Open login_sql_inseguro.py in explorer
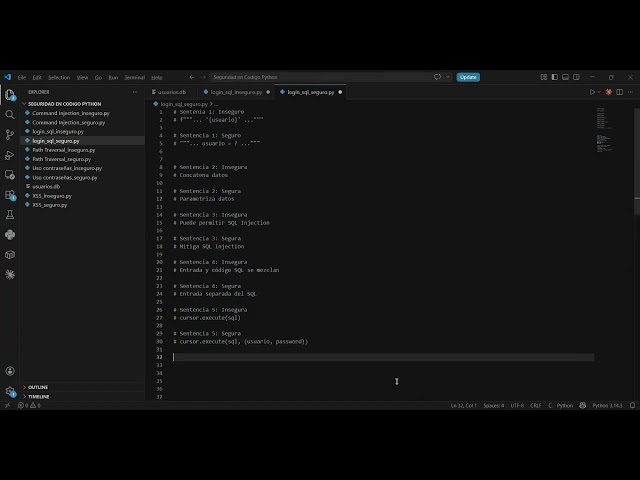This screenshot has width=640, height=480. tap(58, 131)
